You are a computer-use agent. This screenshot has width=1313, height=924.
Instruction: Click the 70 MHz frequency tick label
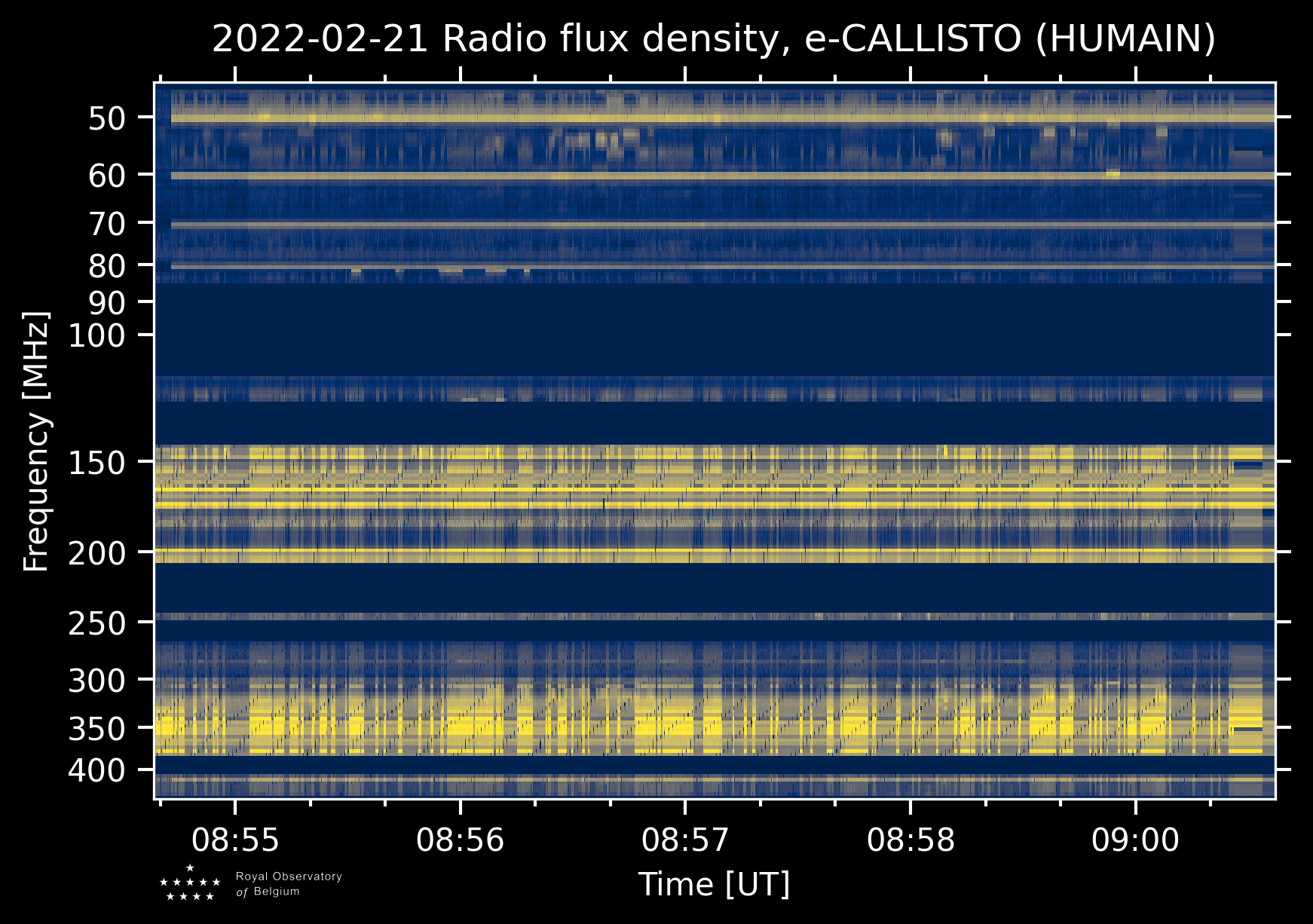click(x=106, y=224)
